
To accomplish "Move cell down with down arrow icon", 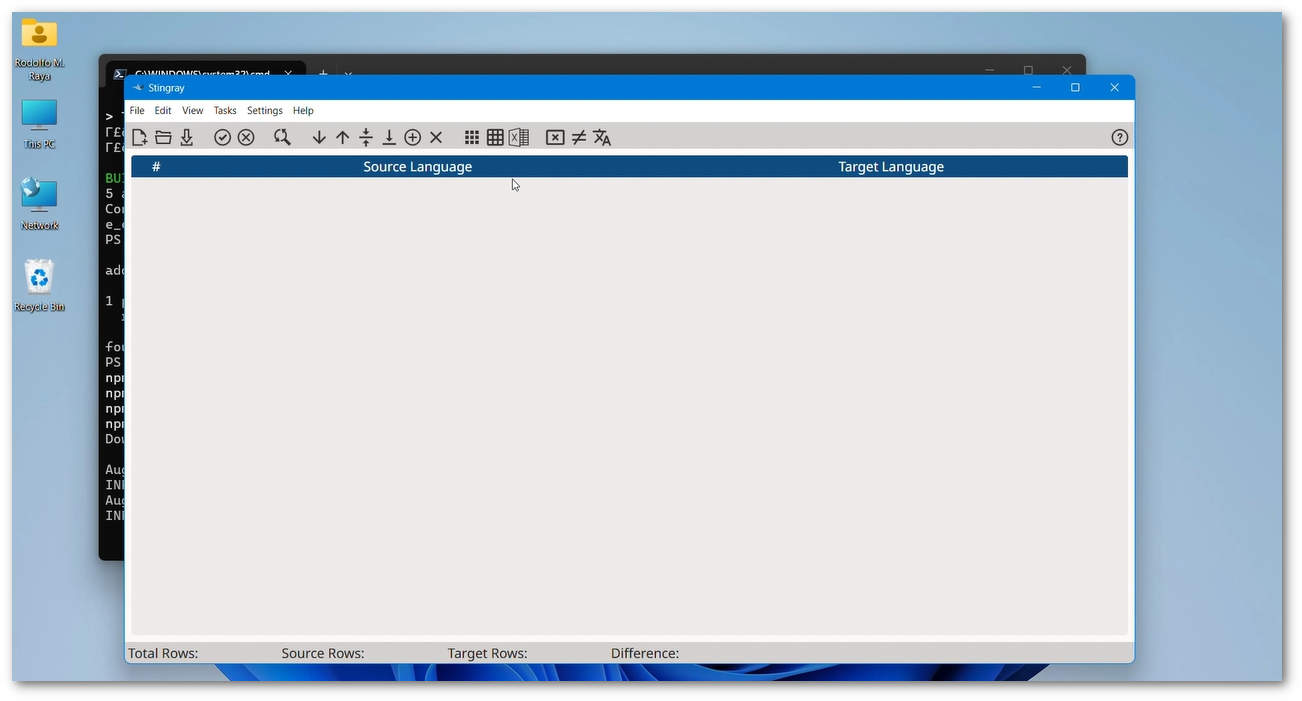I will click(x=319, y=138).
